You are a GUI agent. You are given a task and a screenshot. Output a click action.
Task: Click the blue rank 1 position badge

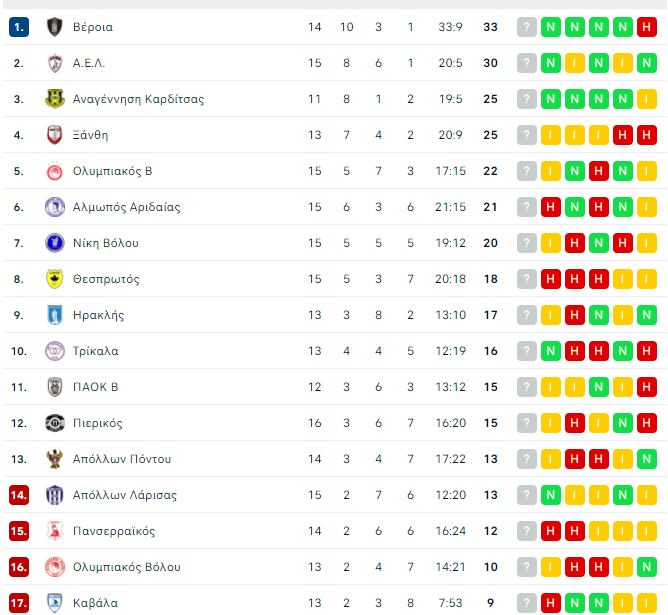pos(19,27)
